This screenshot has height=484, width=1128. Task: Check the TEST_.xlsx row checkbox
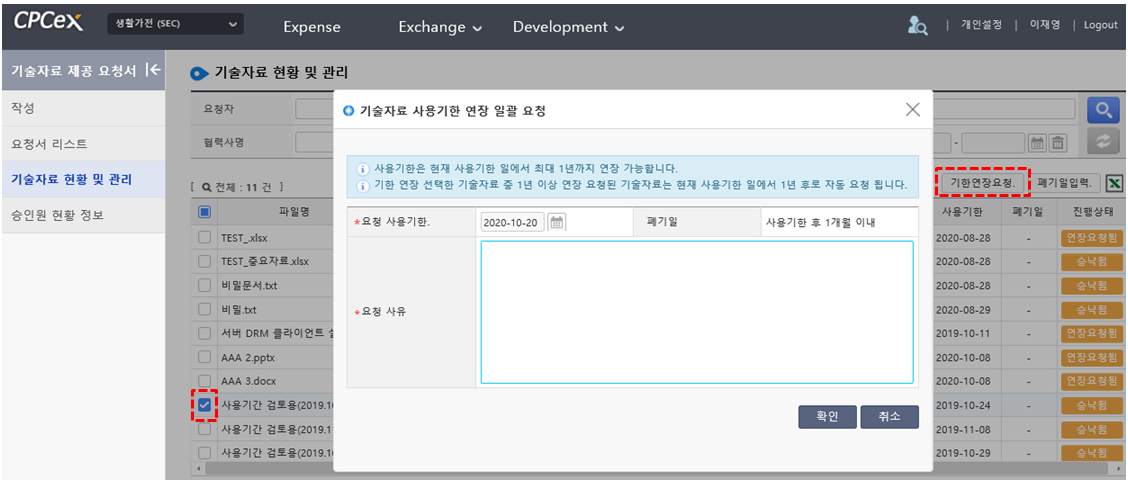pyautogui.click(x=204, y=238)
